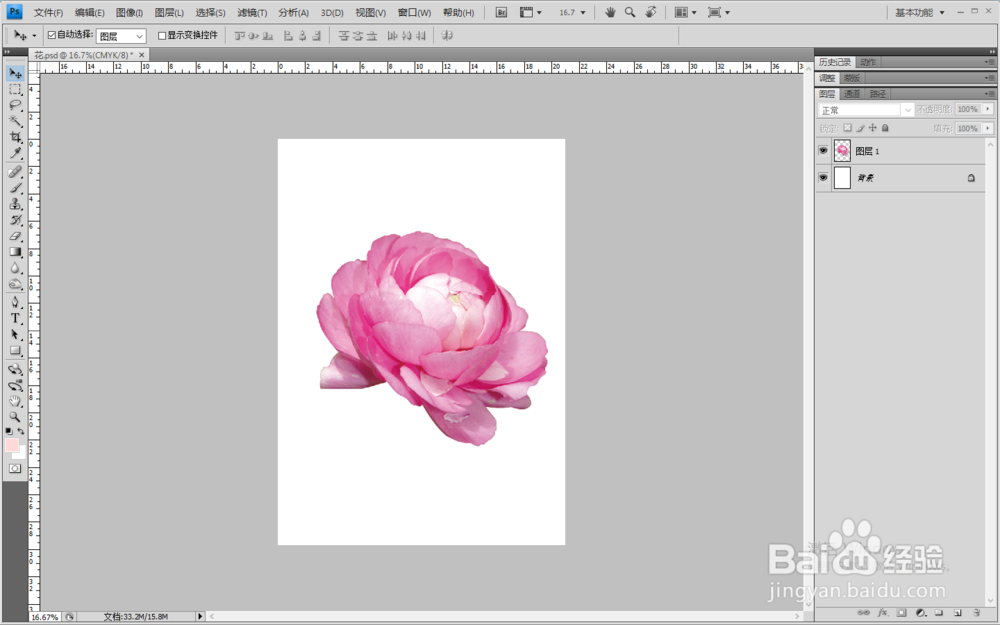Select the Path Selection tool
The width and height of the screenshot is (1000, 625).
(15, 334)
